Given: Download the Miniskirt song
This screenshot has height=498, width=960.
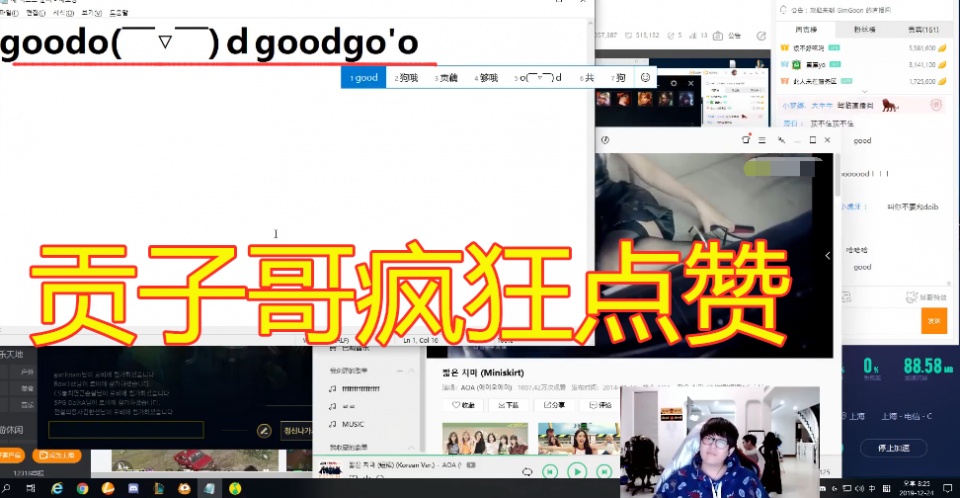Looking at the screenshot, I should 509,405.
